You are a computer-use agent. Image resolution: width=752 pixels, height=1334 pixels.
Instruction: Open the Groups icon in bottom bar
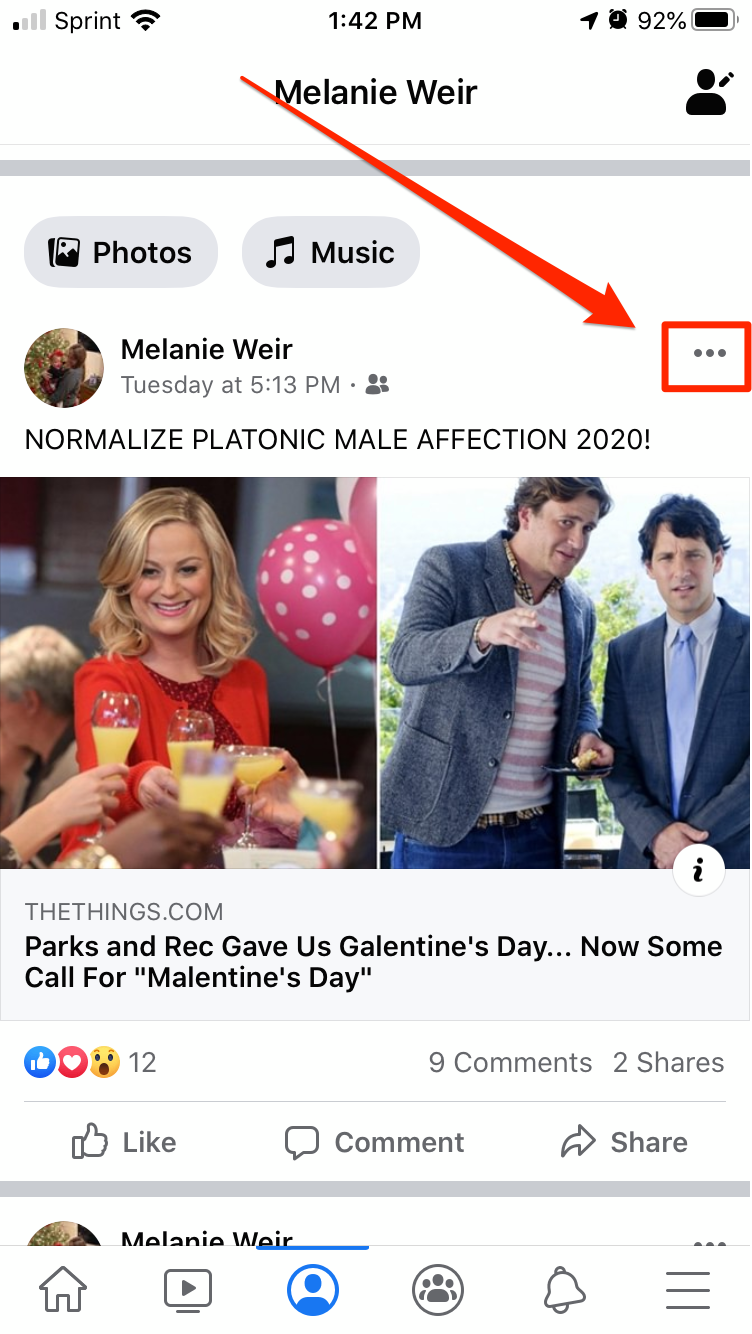[x=437, y=1289]
